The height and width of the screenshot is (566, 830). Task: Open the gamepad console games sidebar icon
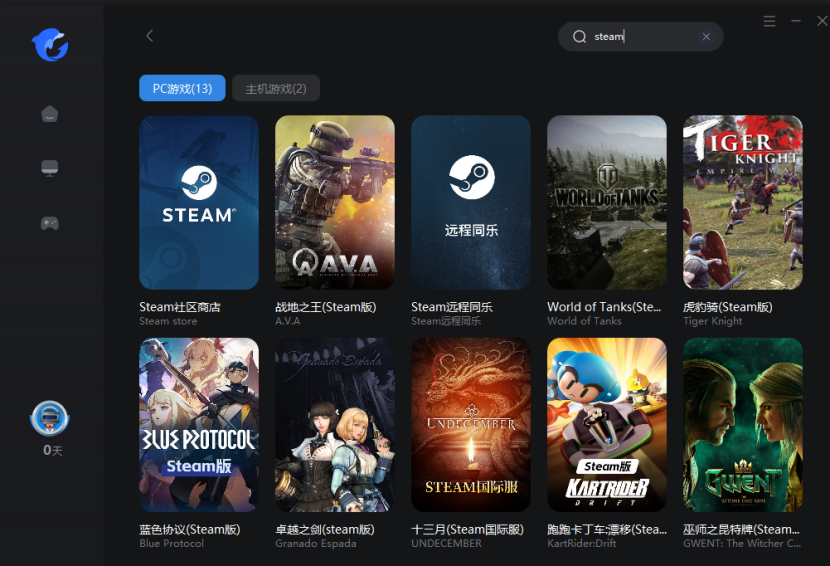pyautogui.click(x=50, y=223)
